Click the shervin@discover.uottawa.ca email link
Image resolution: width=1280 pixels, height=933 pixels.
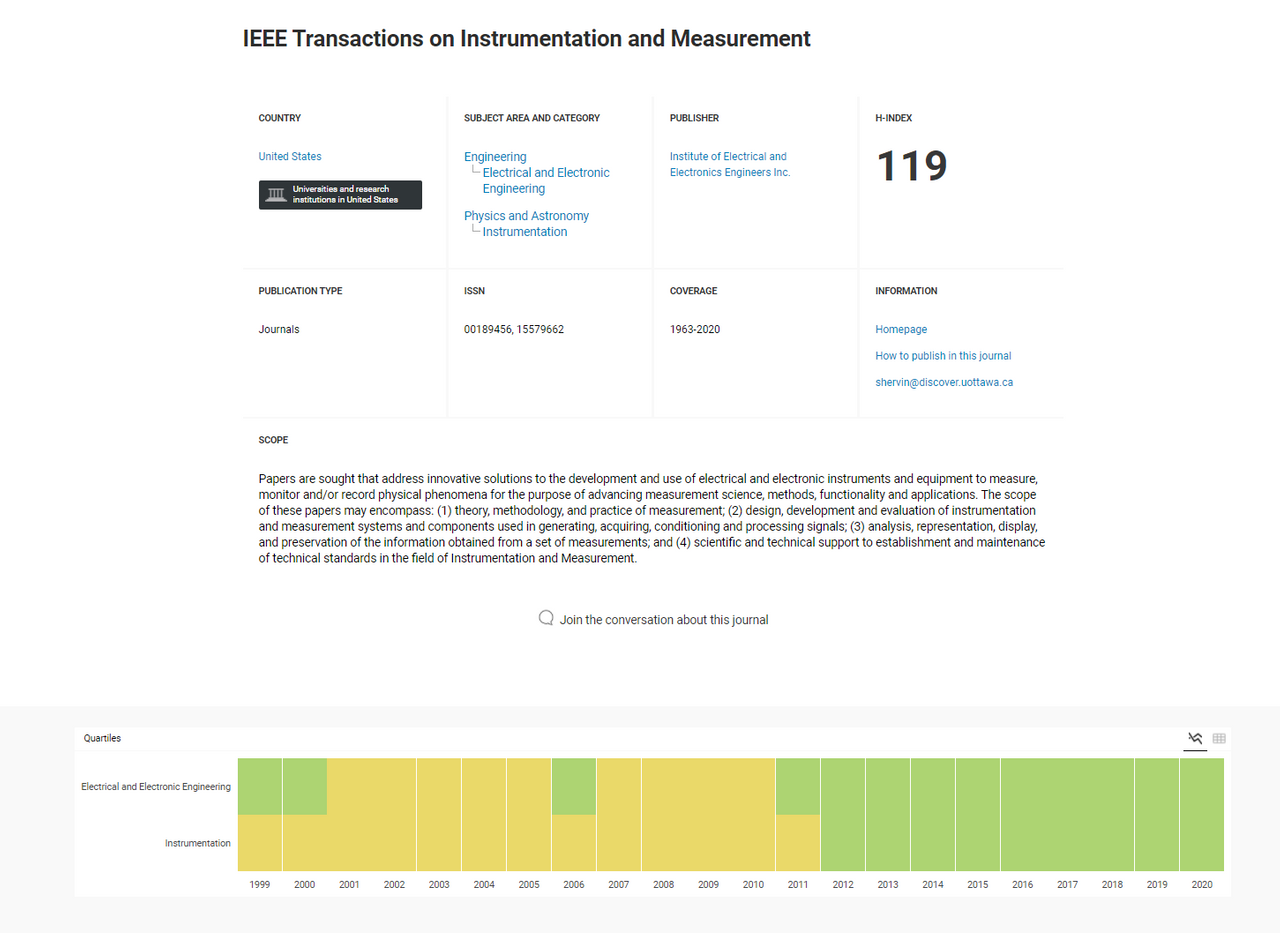(944, 382)
